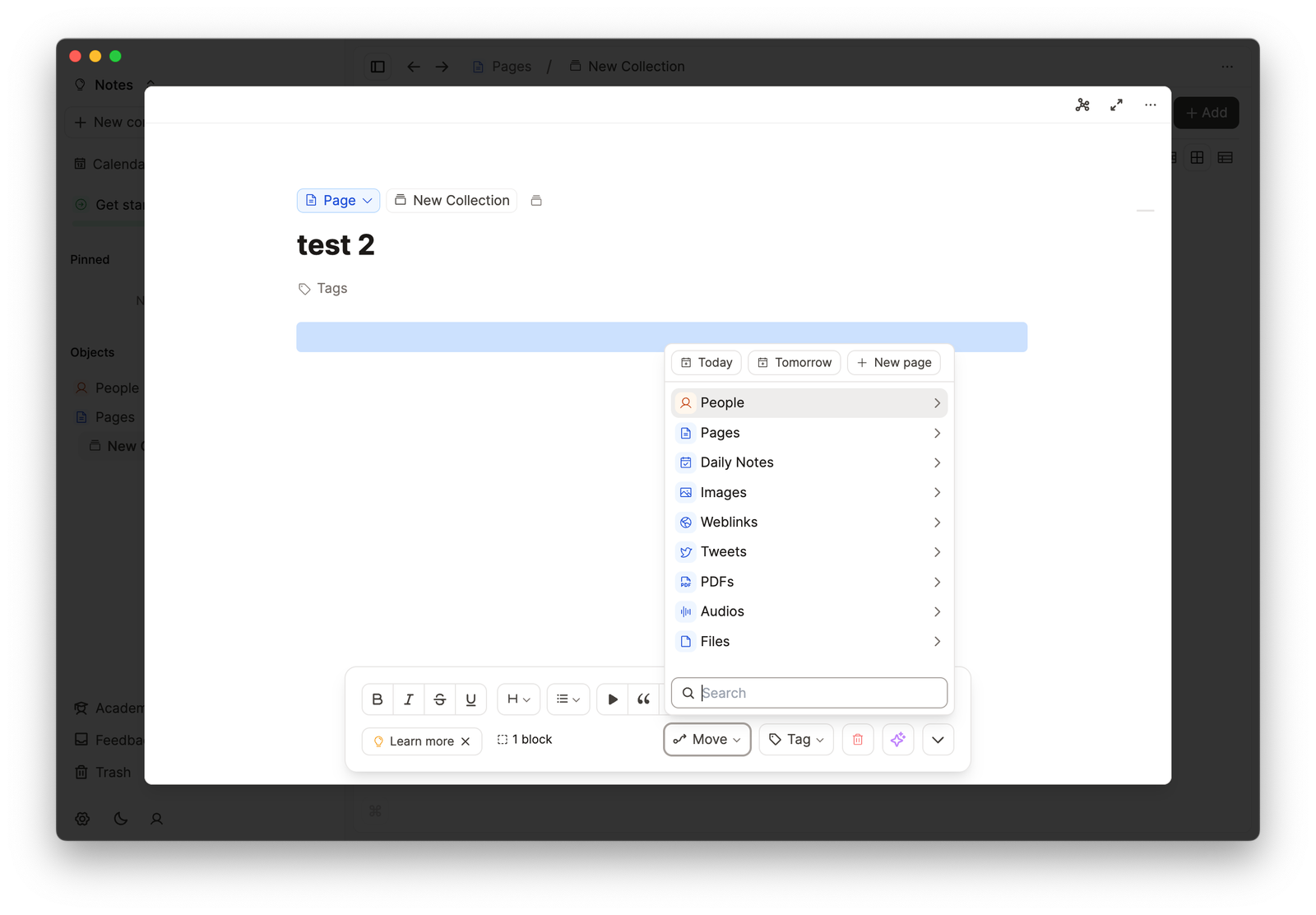Select People in the move menu
The image size is (1316, 915).
(x=809, y=403)
